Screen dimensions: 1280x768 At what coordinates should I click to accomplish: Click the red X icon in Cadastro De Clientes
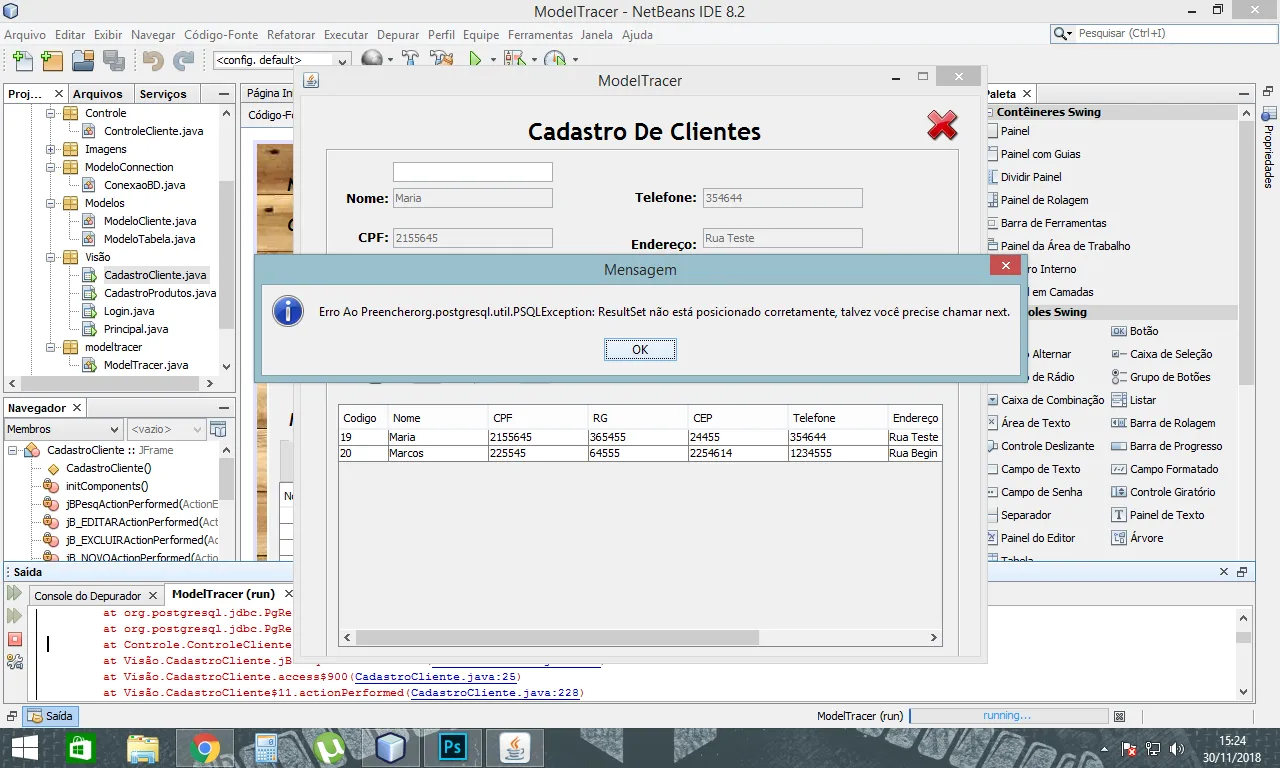tap(942, 125)
